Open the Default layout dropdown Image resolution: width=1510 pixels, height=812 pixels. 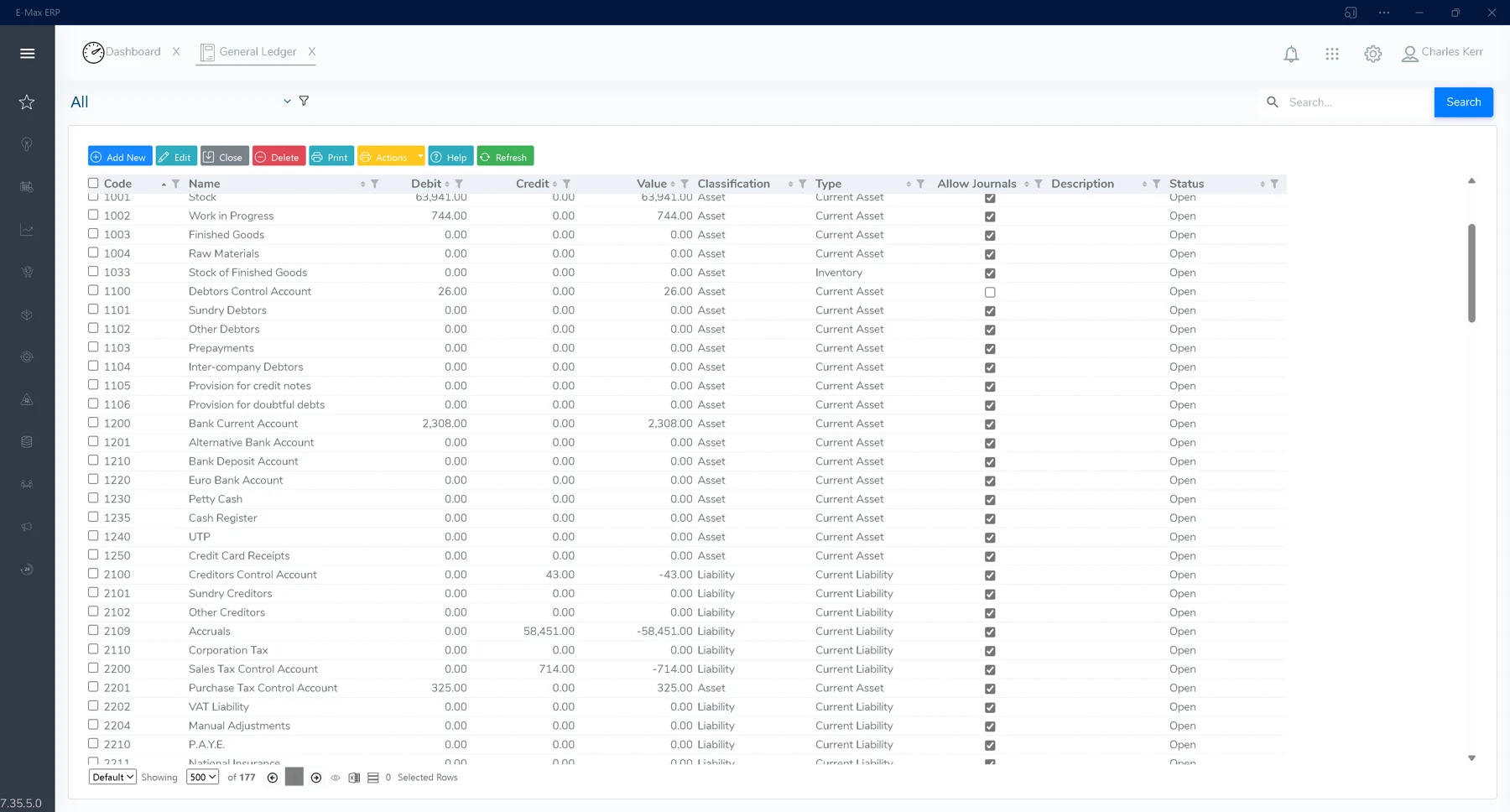pyautogui.click(x=112, y=778)
